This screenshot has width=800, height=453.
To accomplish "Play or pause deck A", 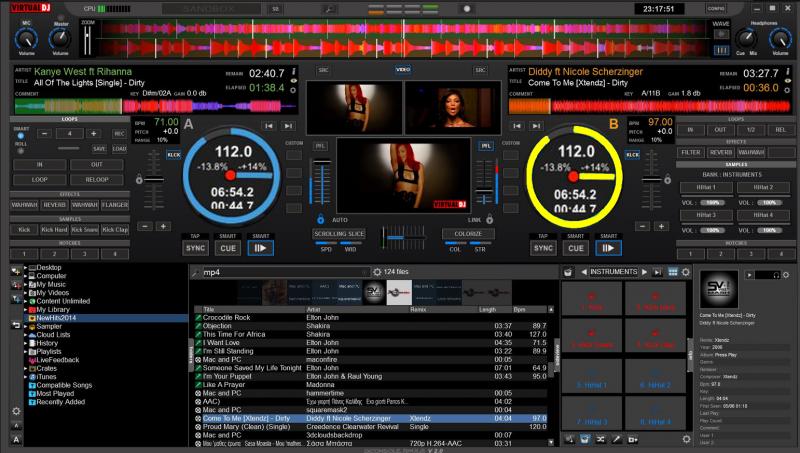I will pos(260,248).
